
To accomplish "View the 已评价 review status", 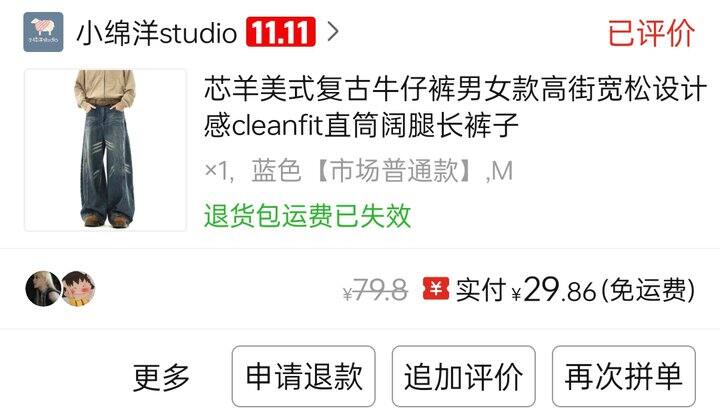I will 651,33.
